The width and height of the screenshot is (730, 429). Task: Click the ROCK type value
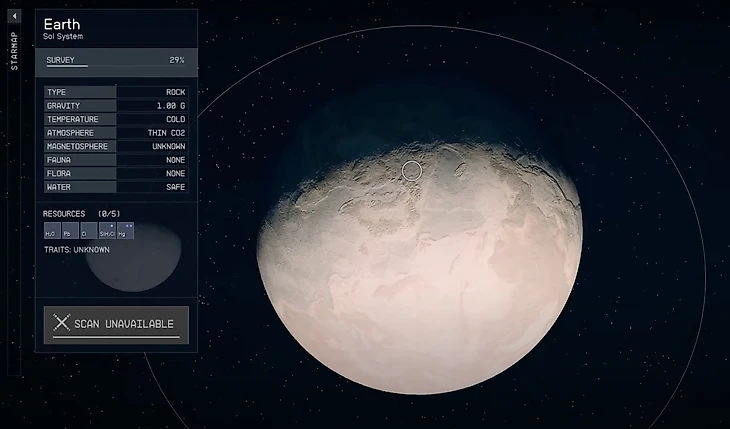176,92
